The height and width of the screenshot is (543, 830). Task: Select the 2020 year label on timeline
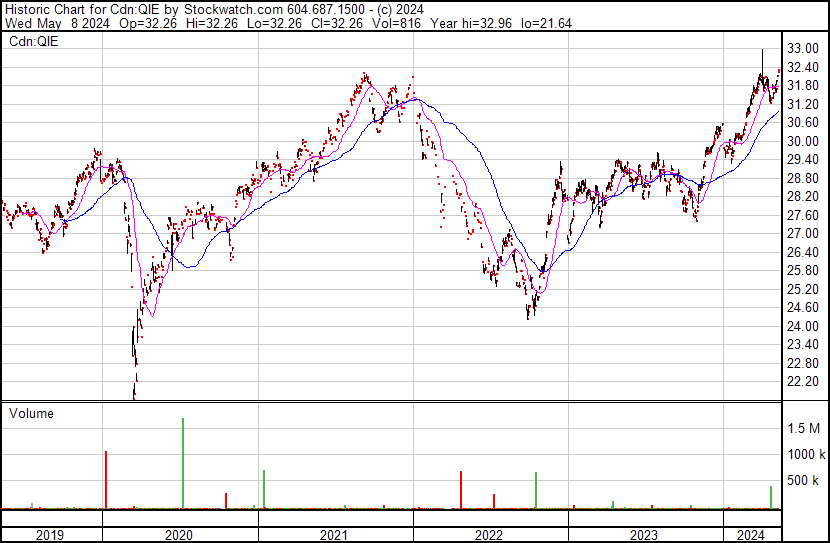click(179, 535)
